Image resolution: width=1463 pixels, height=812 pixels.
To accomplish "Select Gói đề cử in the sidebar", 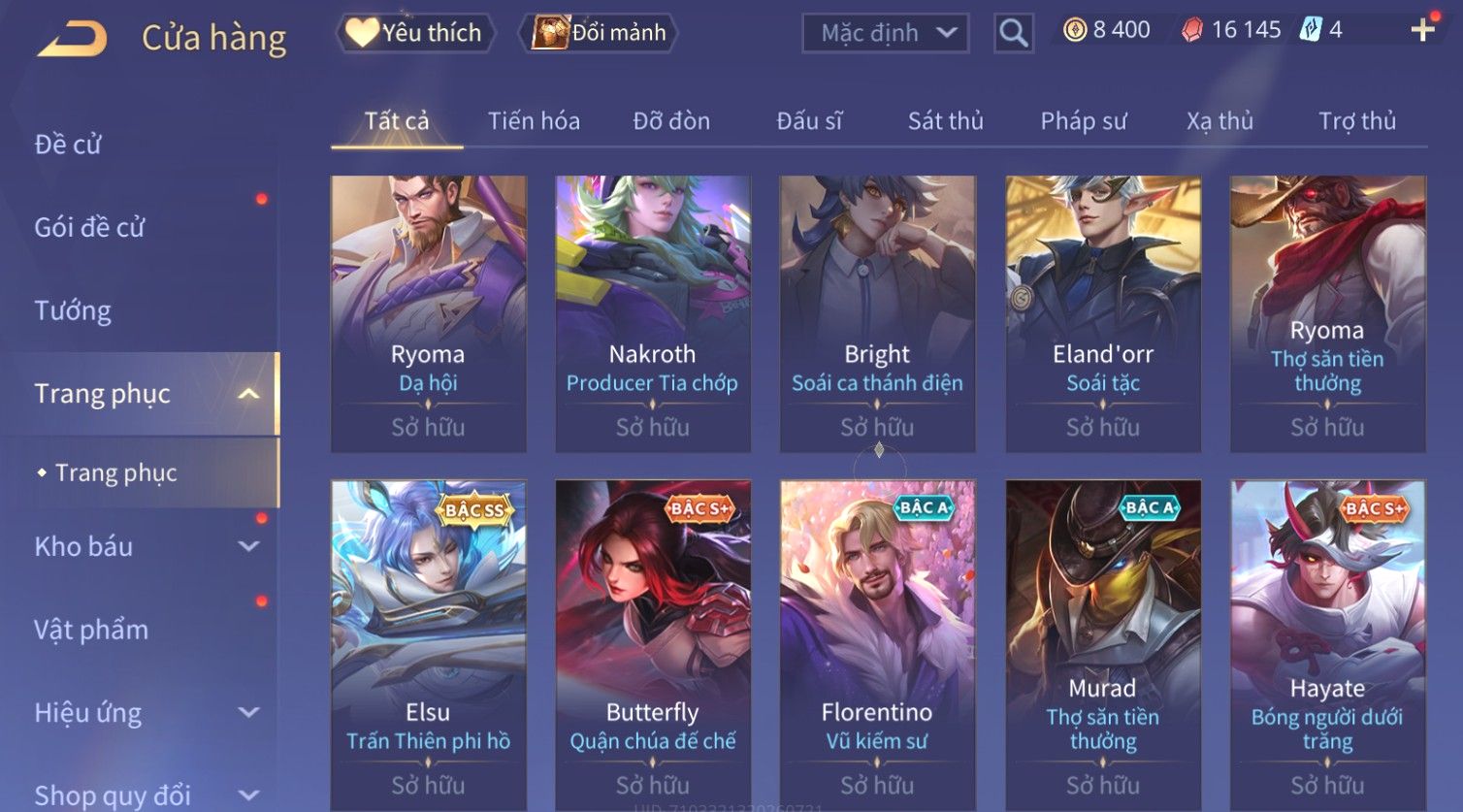I will tap(89, 227).
